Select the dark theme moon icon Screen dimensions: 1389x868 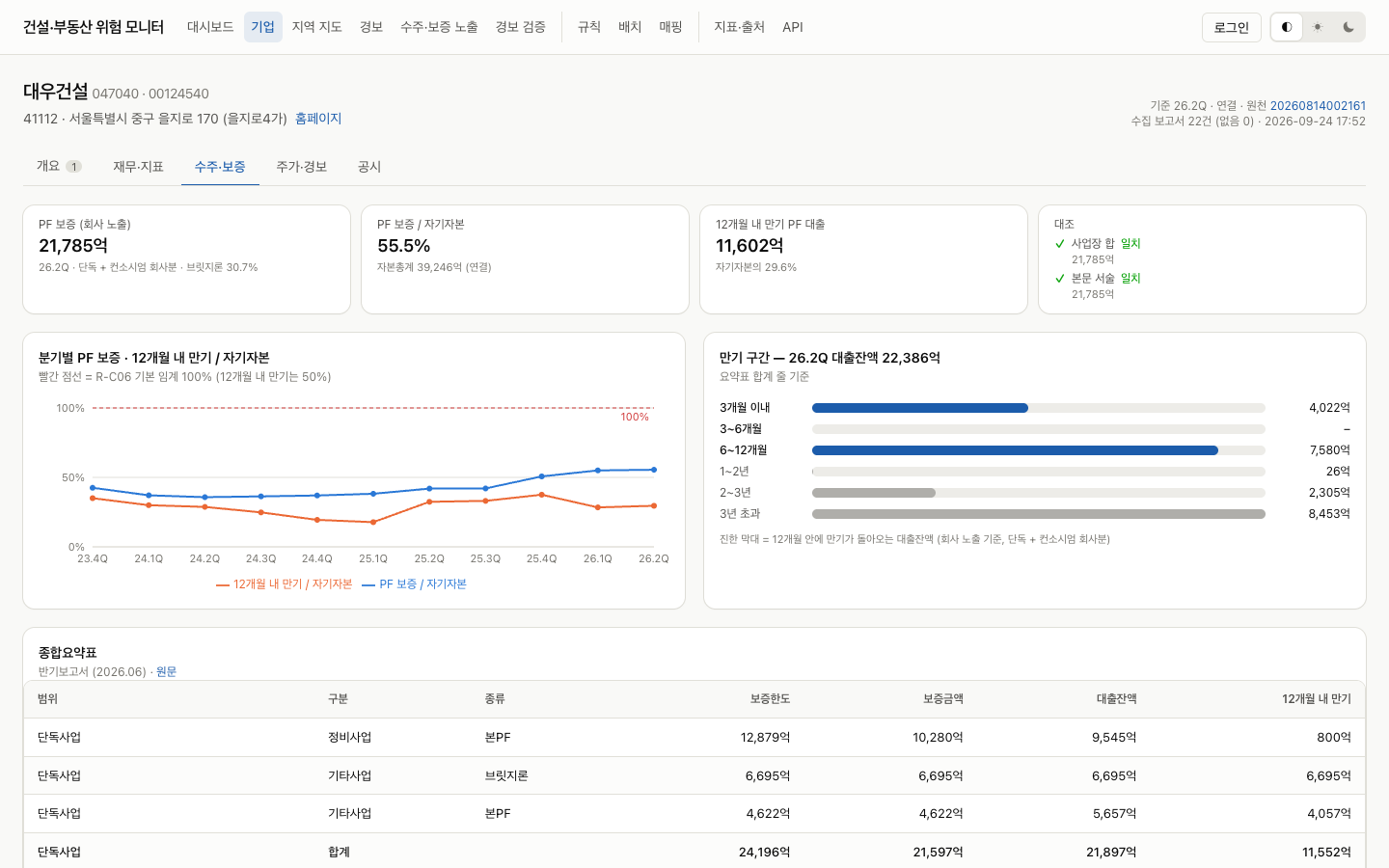point(1348,27)
